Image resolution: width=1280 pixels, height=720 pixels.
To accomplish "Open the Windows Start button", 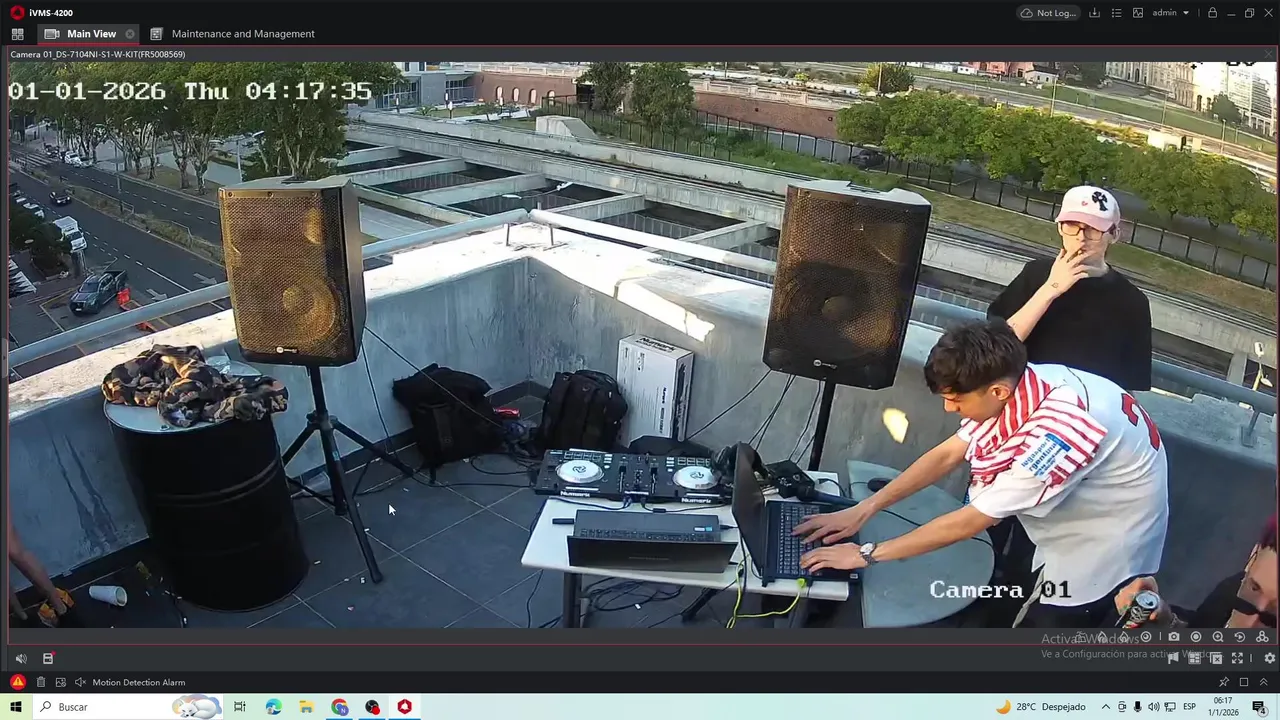I will point(16,707).
